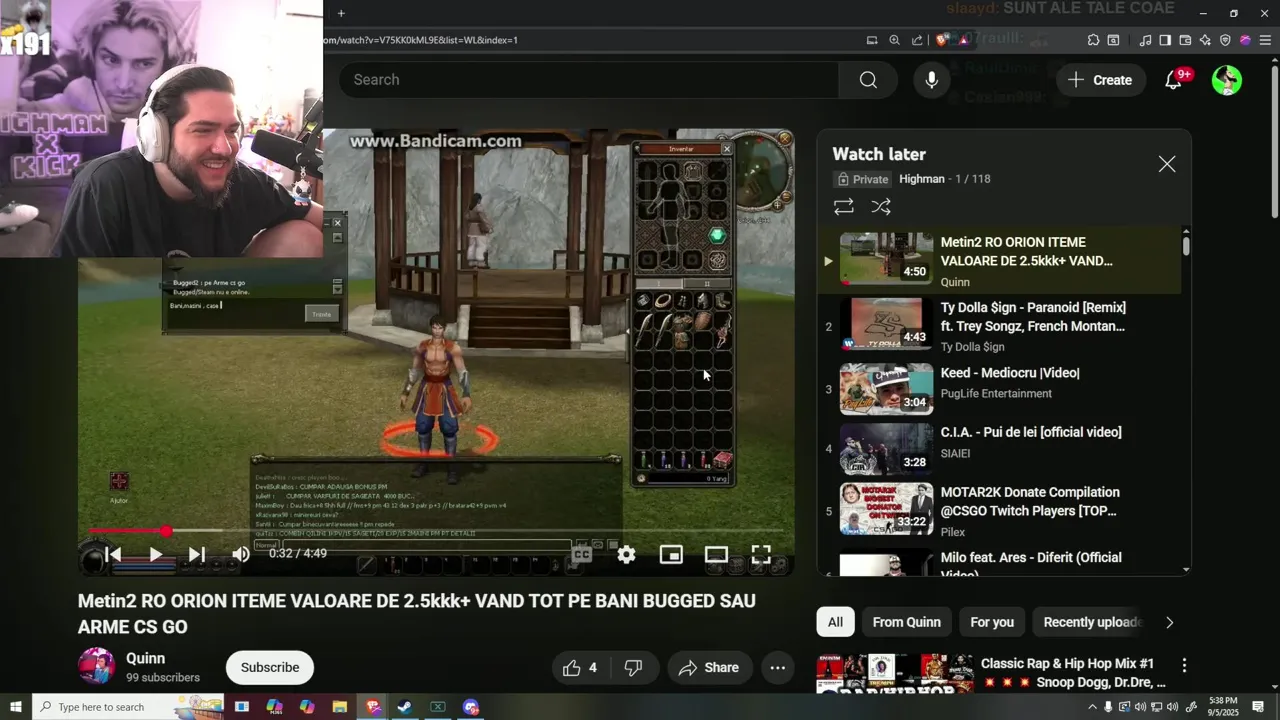Open new browser tab plus button
Viewport: 1280px width, 720px height.
(341, 13)
